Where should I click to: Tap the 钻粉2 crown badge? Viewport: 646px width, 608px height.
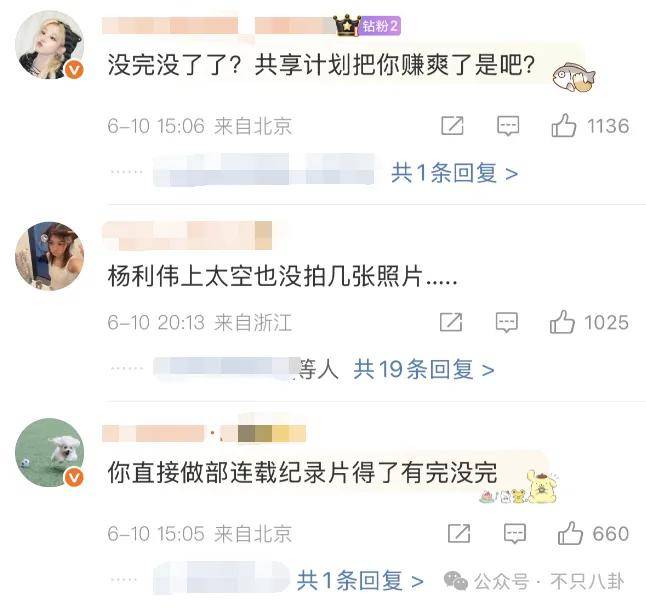(x=367, y=26)
